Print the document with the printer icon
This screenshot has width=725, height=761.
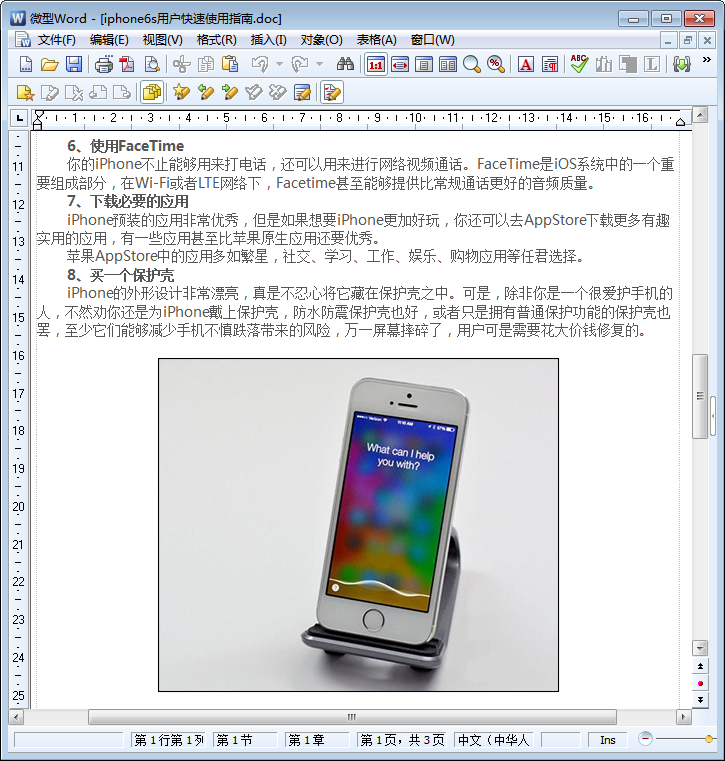(103, 64)
